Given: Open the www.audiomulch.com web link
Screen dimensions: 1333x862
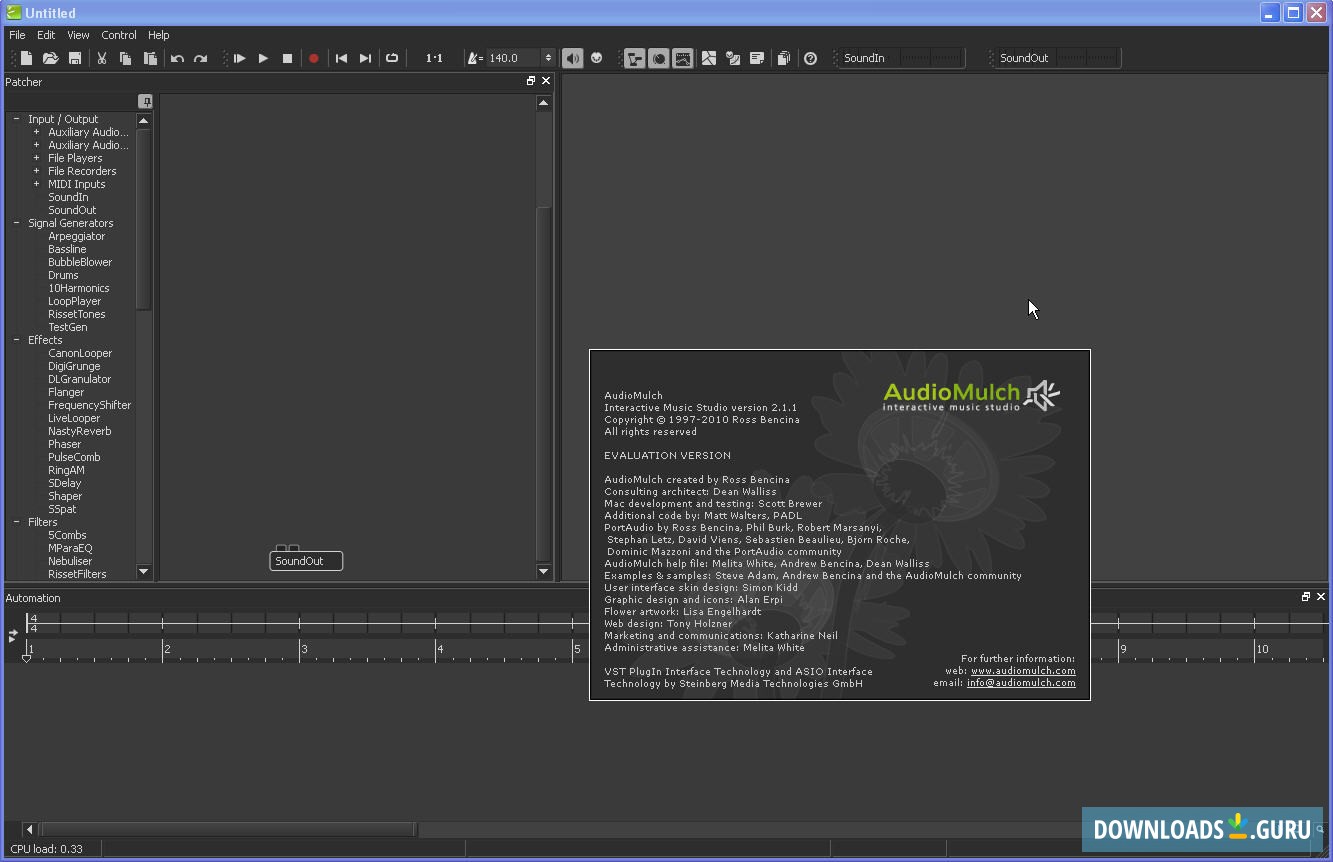Looking at the screenshot, I should [x=1022, y=671].
